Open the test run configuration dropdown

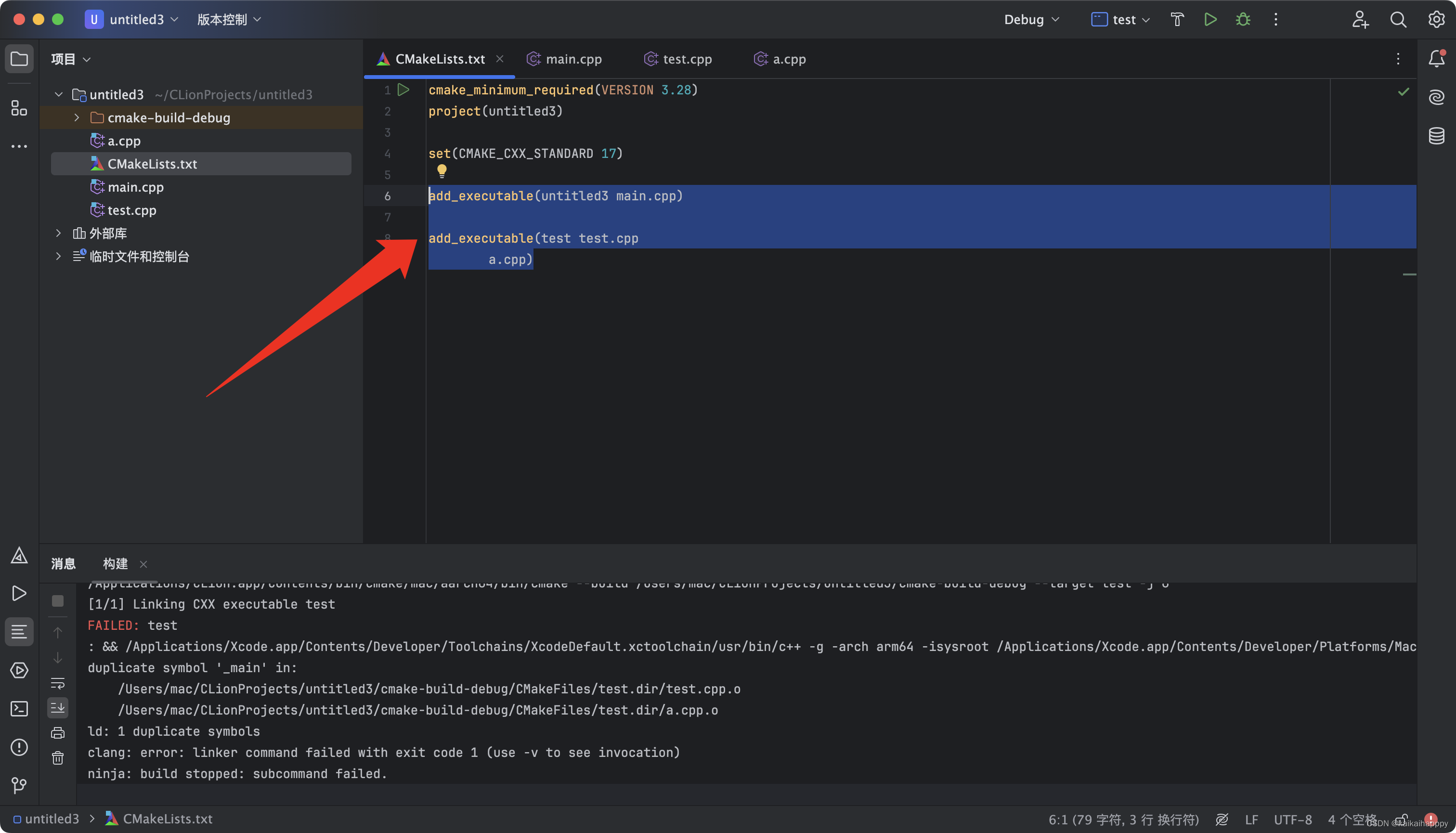[x=1121, y=19]
